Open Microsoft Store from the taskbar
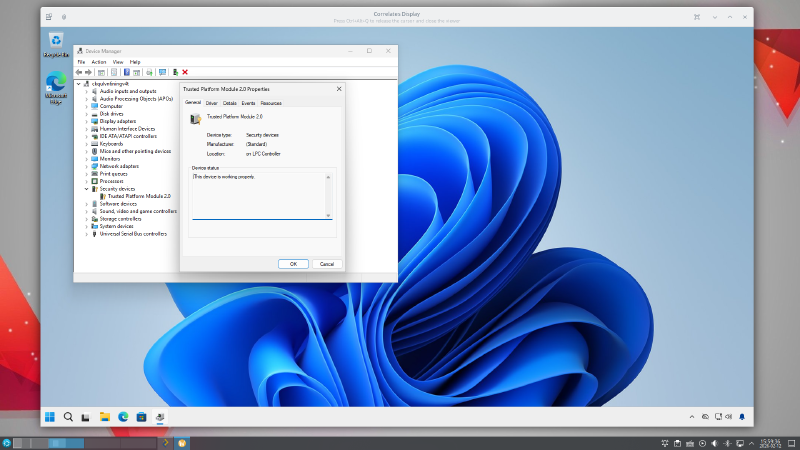 [x=141, y=417]
